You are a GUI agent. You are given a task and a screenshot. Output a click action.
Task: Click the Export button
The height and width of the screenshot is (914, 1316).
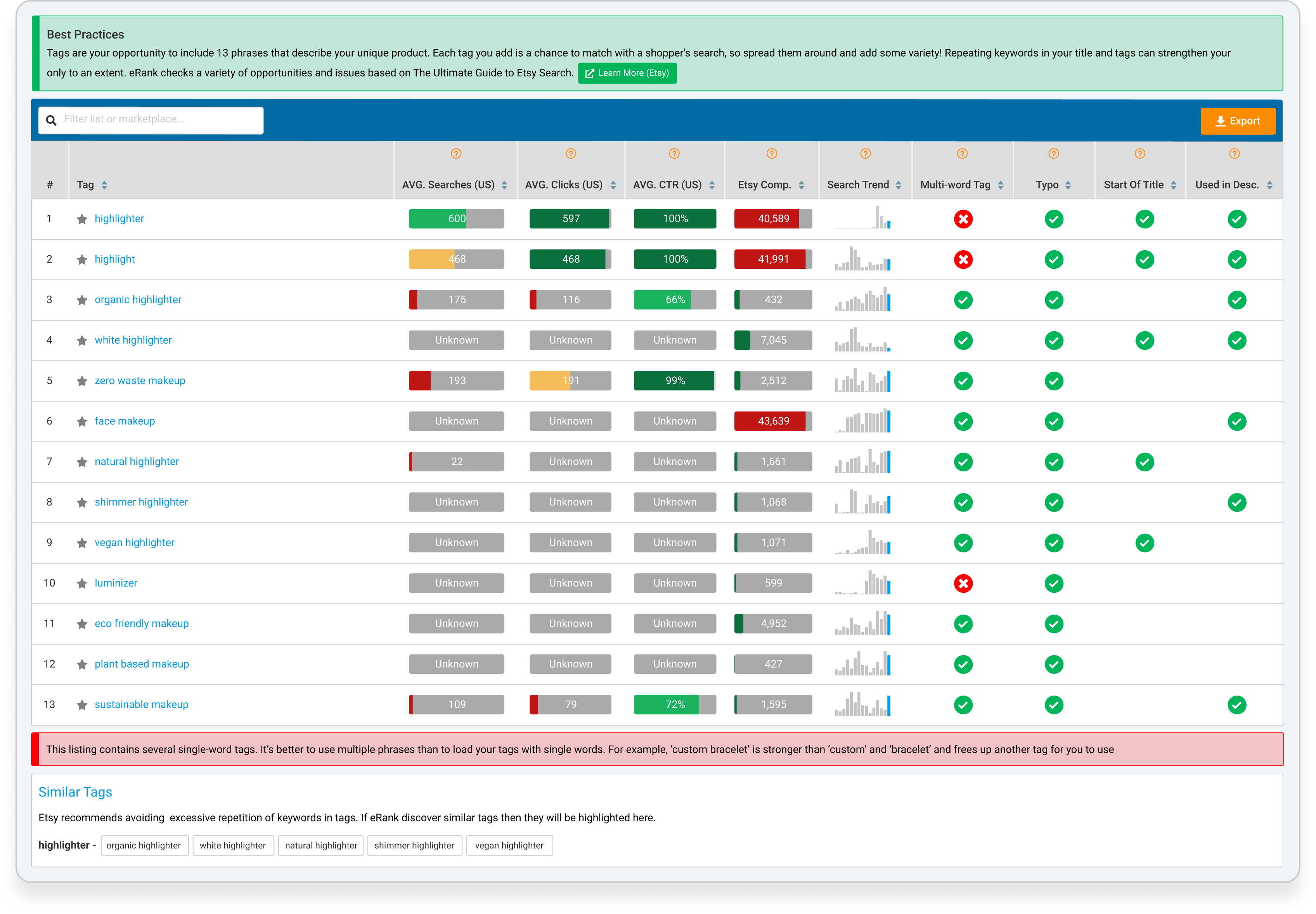coord(1238,121)
